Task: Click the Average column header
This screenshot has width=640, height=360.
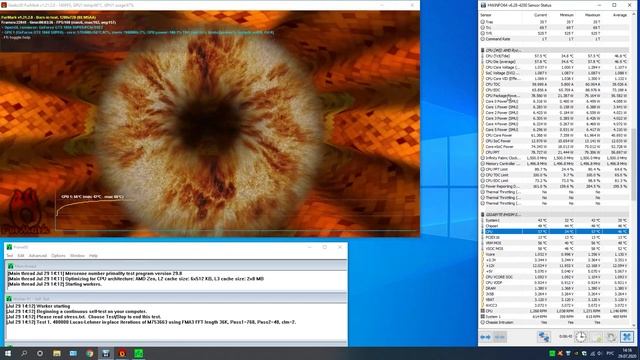Action: coord(620,15)
